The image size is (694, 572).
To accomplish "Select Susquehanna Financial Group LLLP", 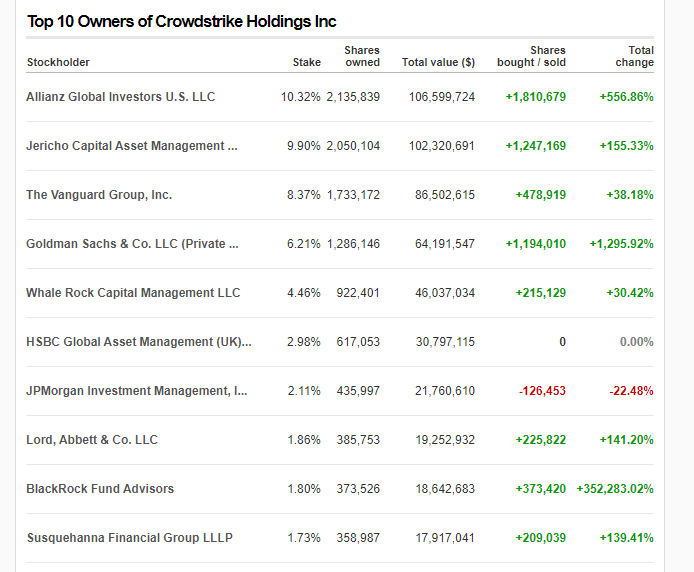I will [x=130, y=538].
